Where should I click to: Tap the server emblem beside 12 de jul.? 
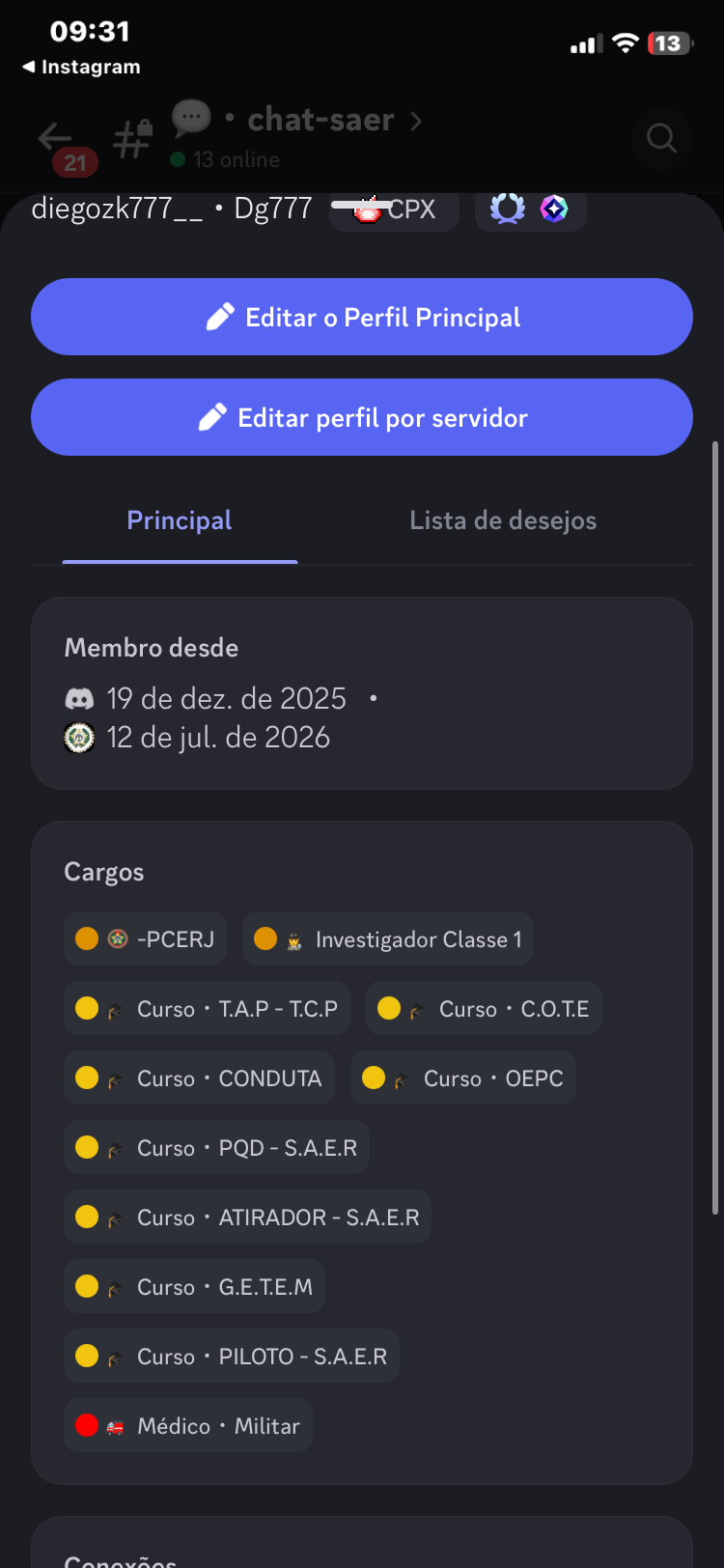pyautogui.click(x=79, y=738)
